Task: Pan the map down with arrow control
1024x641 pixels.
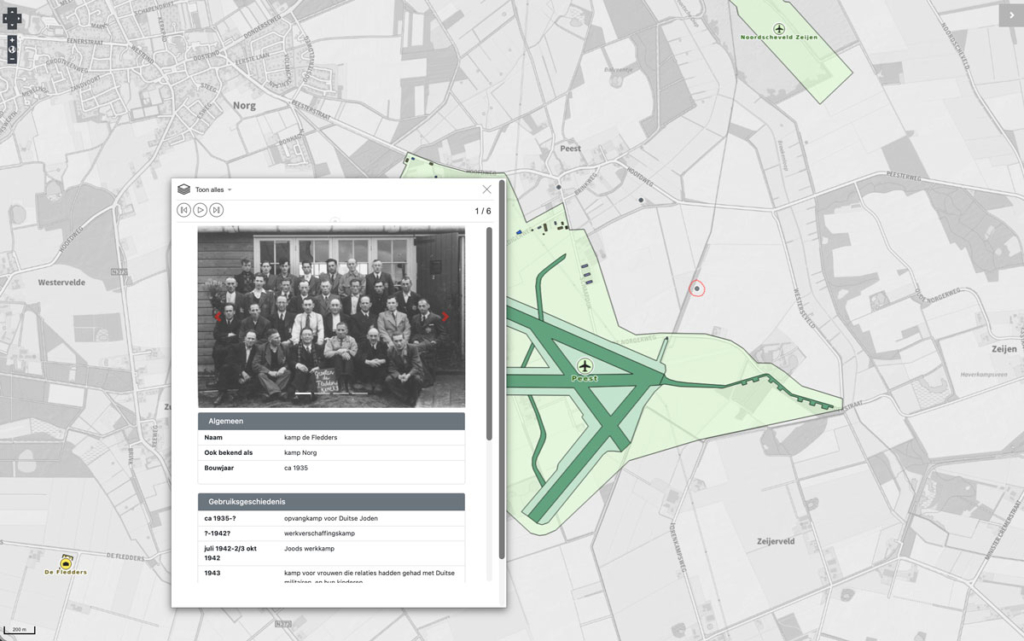Action: [12, 24]
